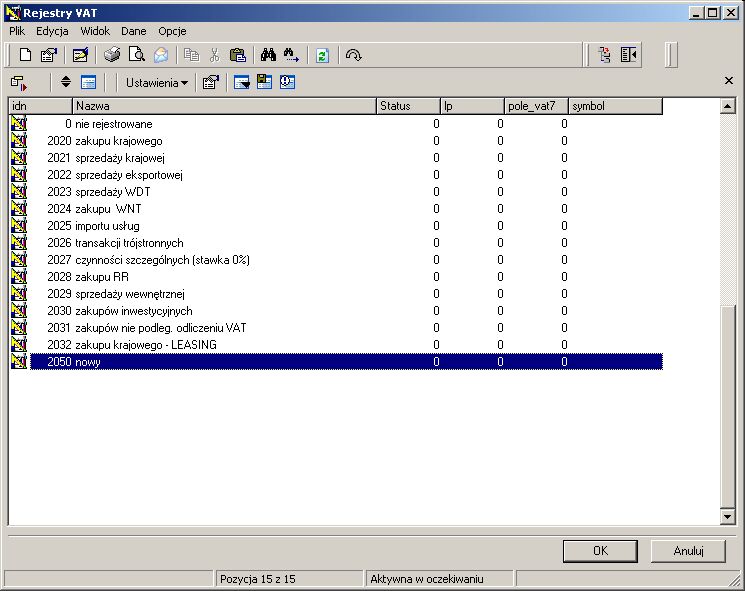Click status bar text 'Pozycja 15 z 15'

click(258, 579)
